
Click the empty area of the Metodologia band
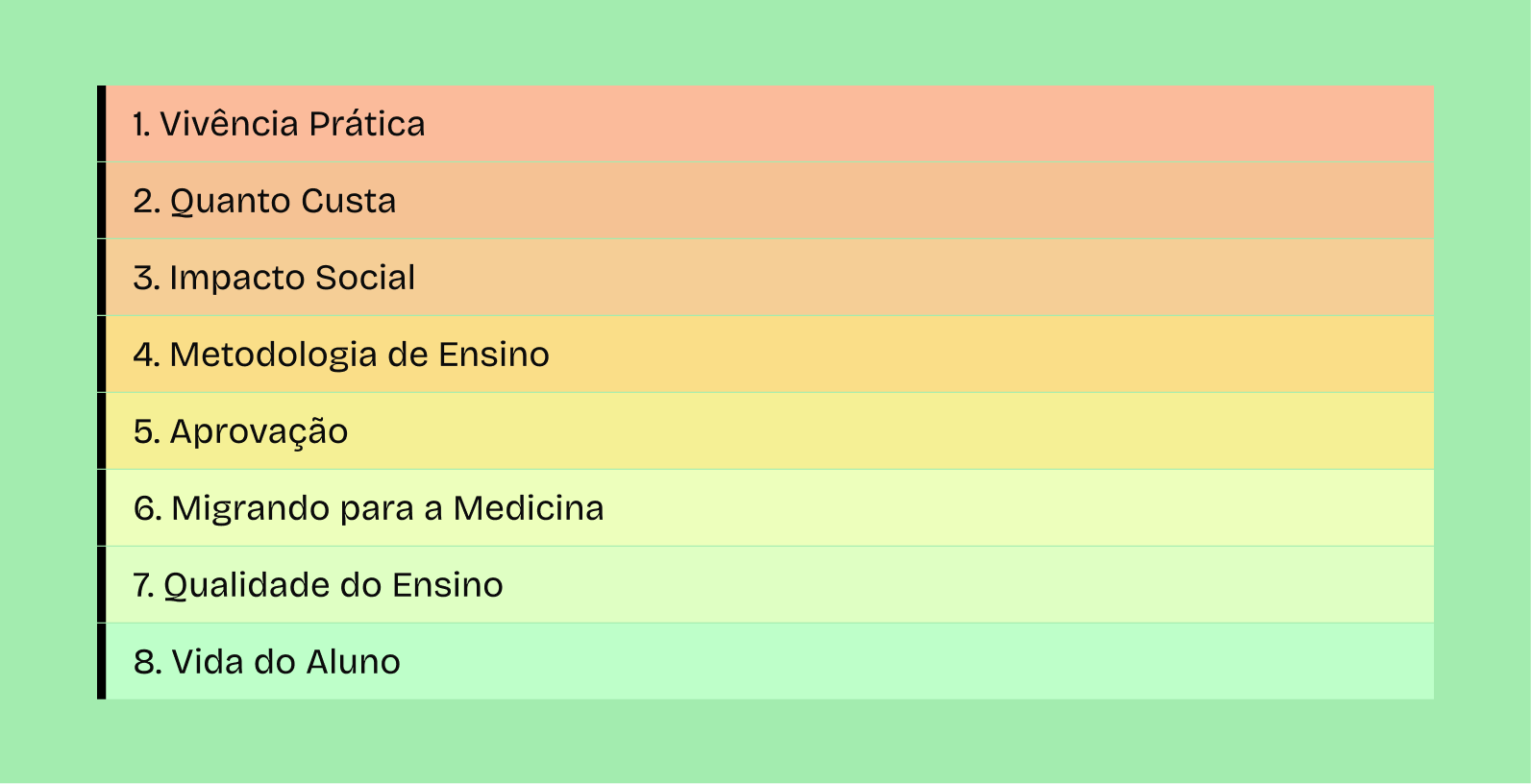(961, 355)
